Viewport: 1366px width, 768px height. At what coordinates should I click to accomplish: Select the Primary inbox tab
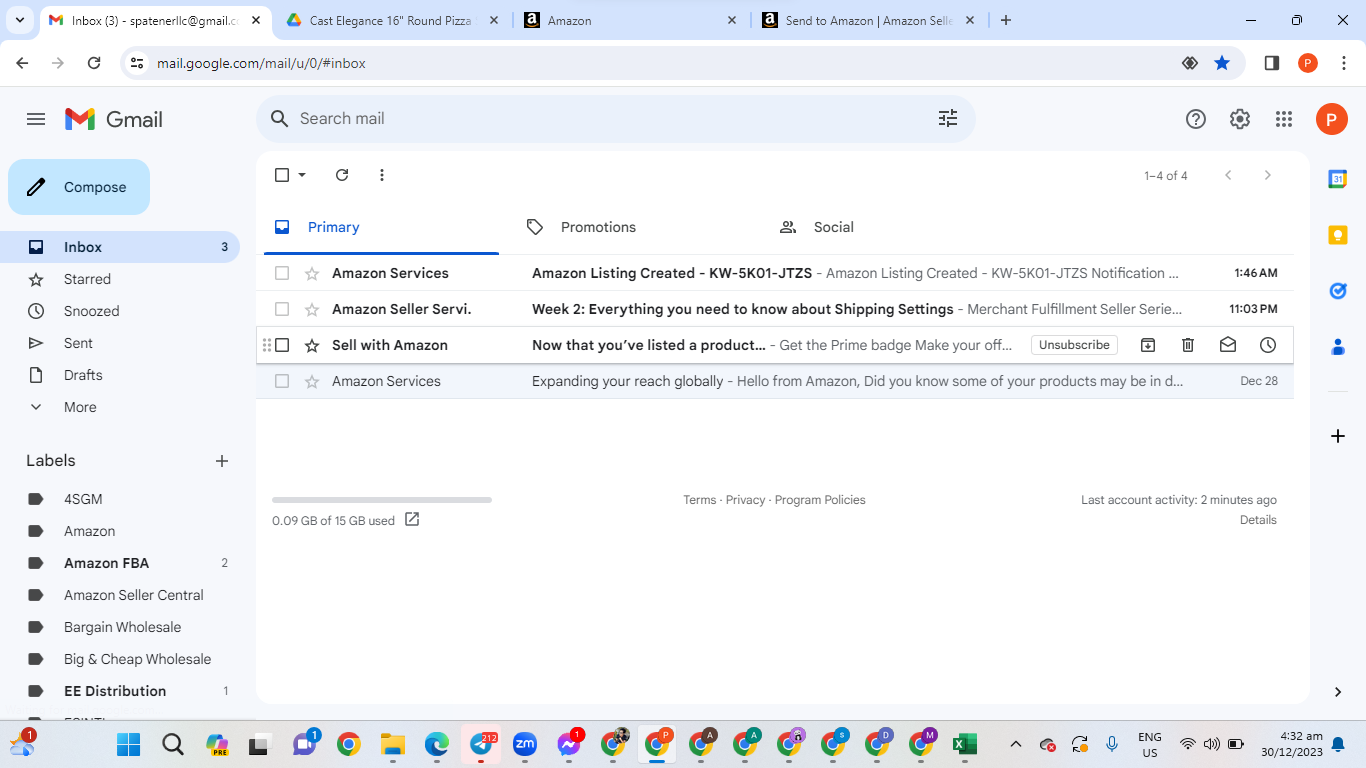coord(381,227)
